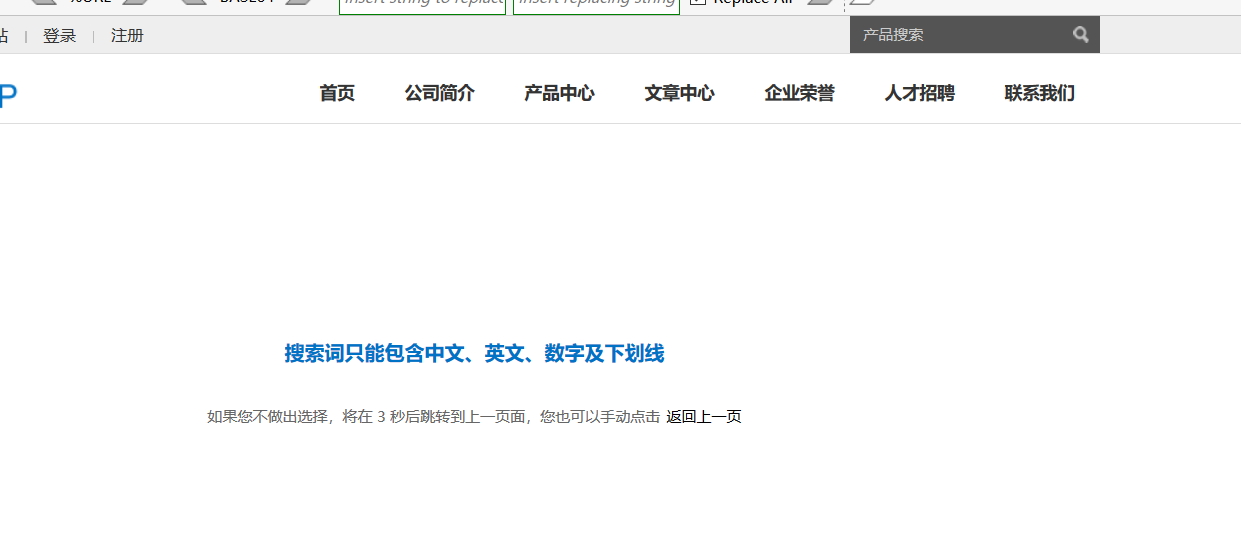Screen dimensions: 1241x538
Task: Open 产品中心 navigation item
Action: [x=559, y=93]
